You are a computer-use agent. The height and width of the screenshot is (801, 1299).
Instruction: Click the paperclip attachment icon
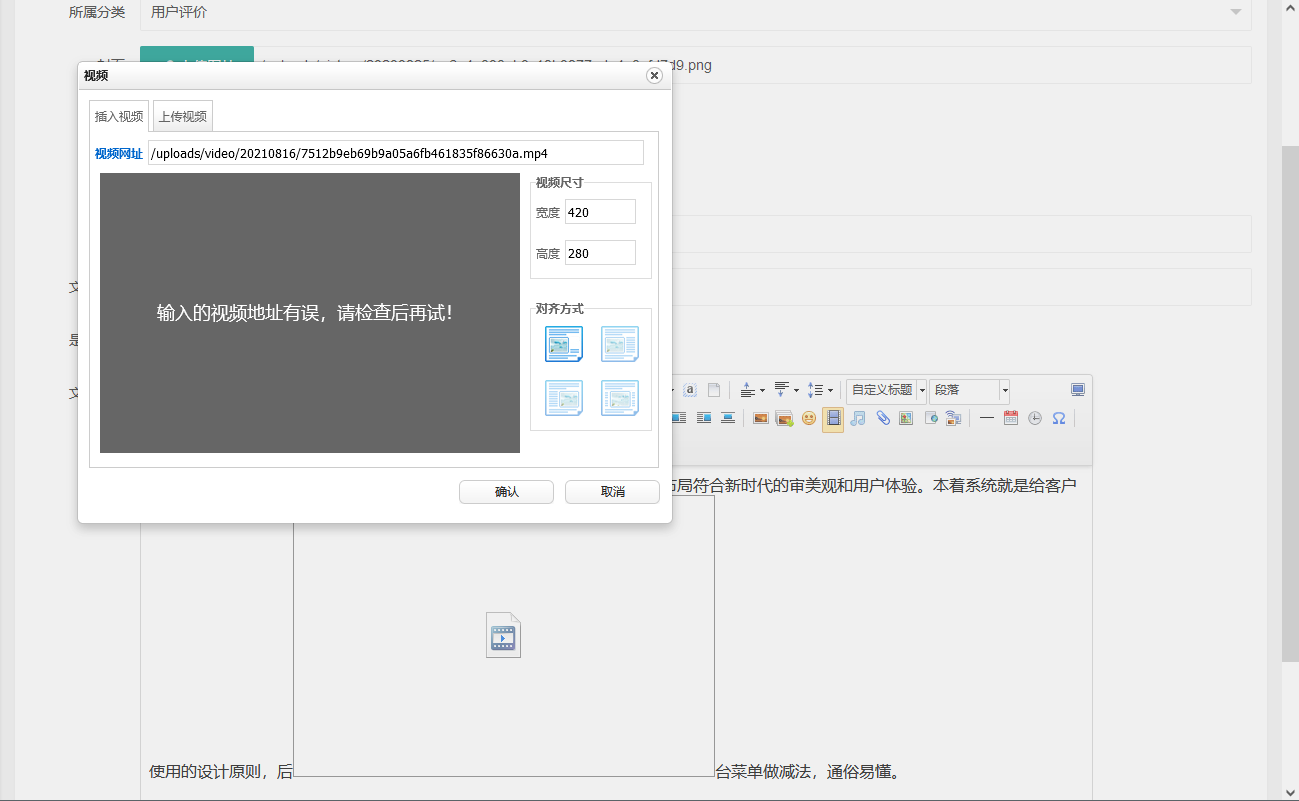pyautogui.click(x=883, y=418)
